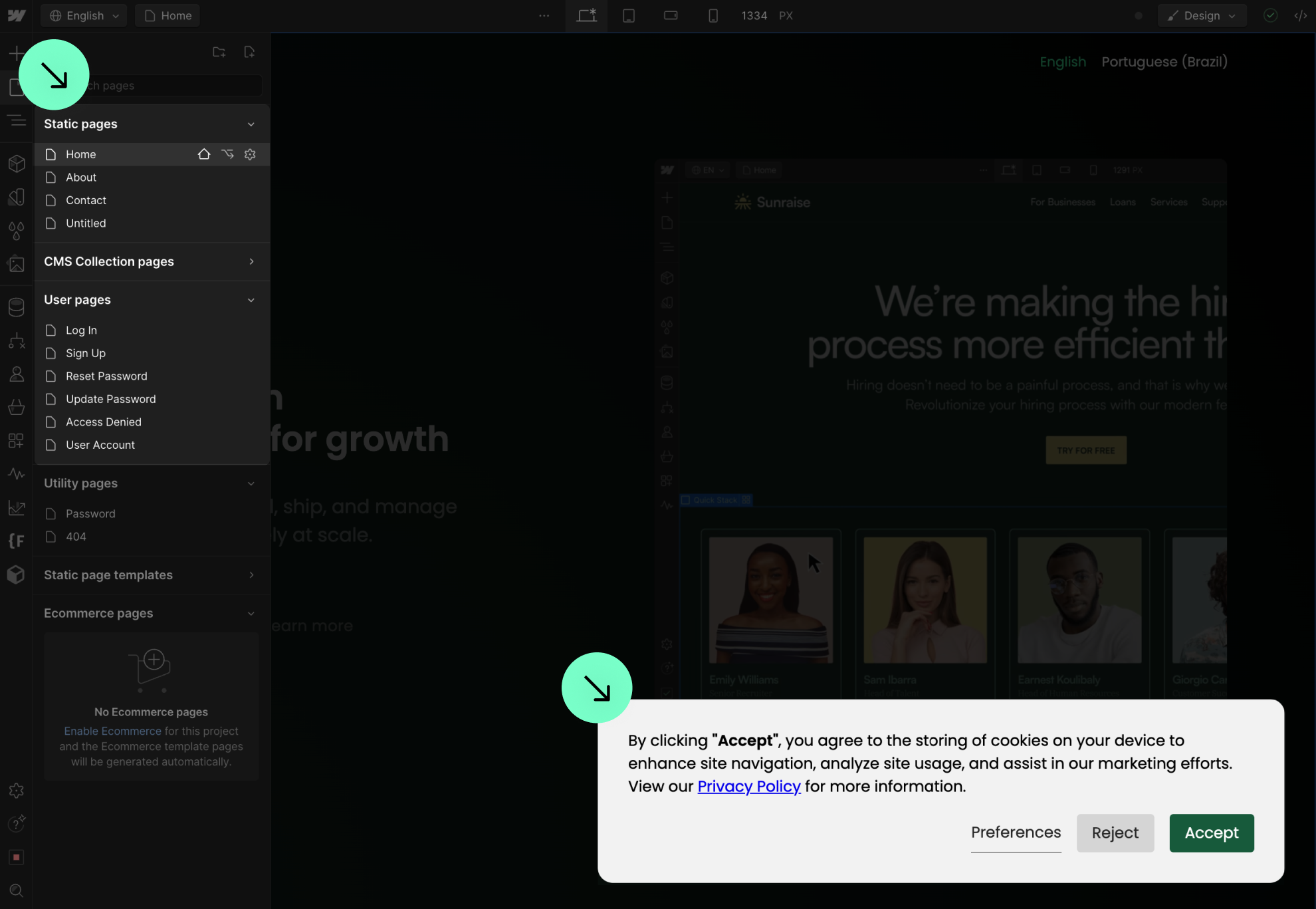Switch to tablet breakpoint
Screen dimensions: 1316x909
pyautogui.click(x=629, y=15)
